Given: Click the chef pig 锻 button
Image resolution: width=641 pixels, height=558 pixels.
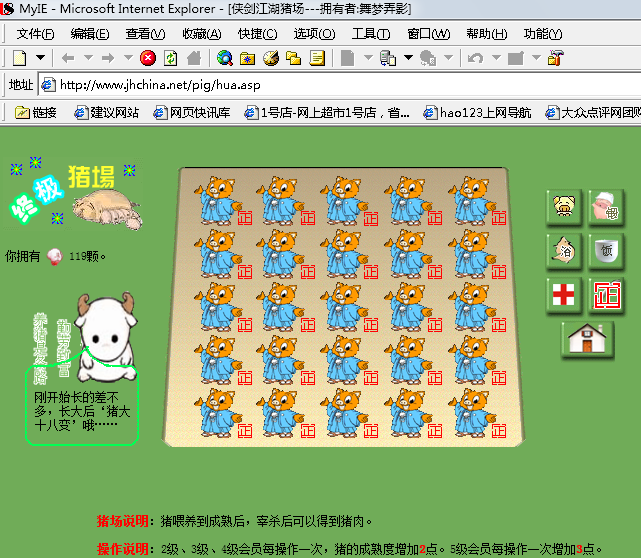Looking at the screenshot, I should 606,207.
